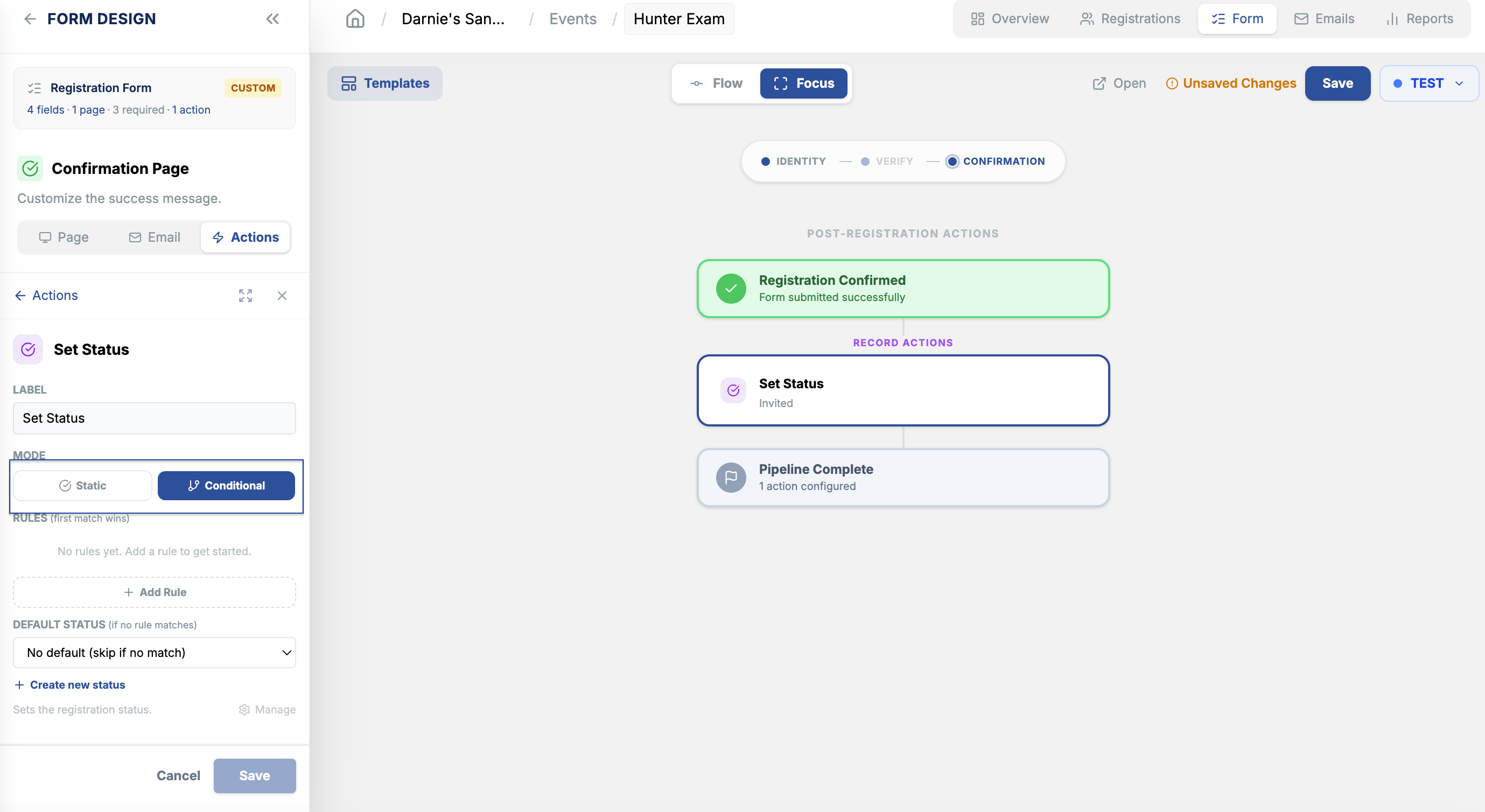Click Open to preview the form
The height and width of the screenshot is (812, 1485).
[1119, 83]
